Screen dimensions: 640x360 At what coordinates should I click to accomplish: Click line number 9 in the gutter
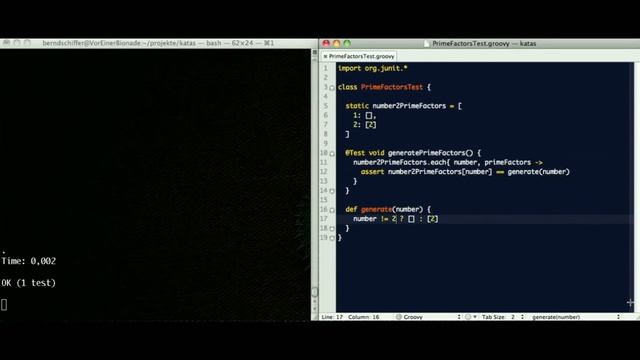[325, 143]
